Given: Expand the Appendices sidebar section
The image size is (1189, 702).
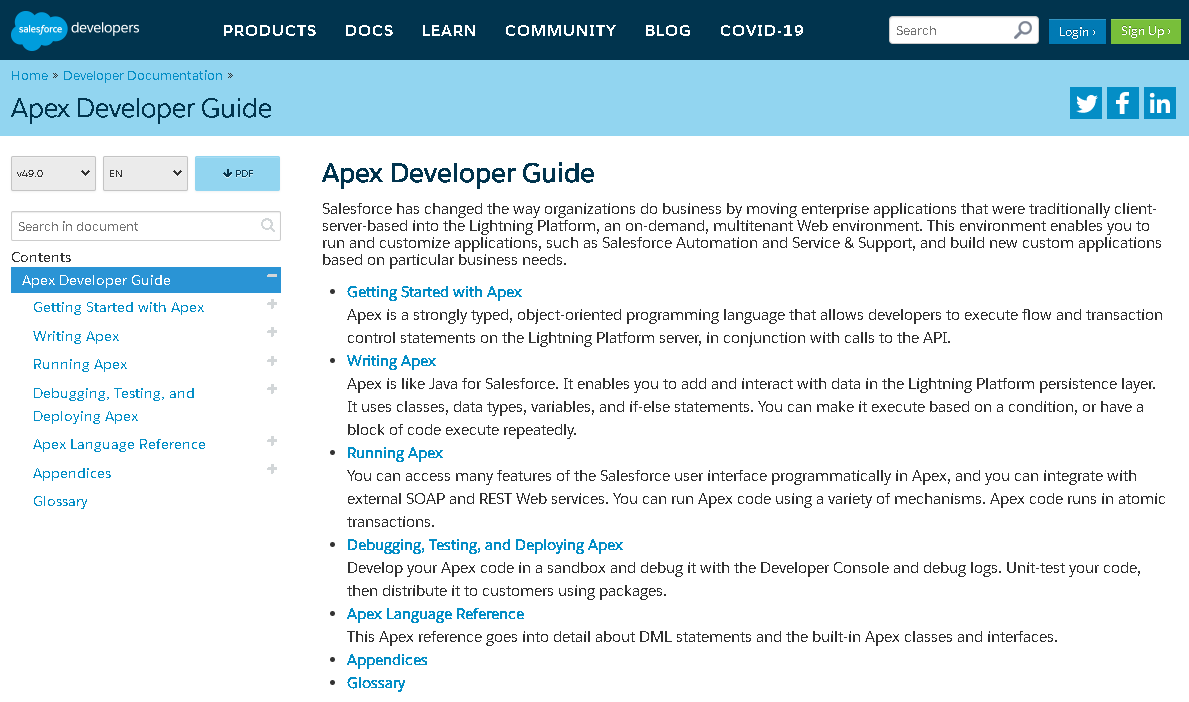Looking at the screenshot, I should (271, 468).
